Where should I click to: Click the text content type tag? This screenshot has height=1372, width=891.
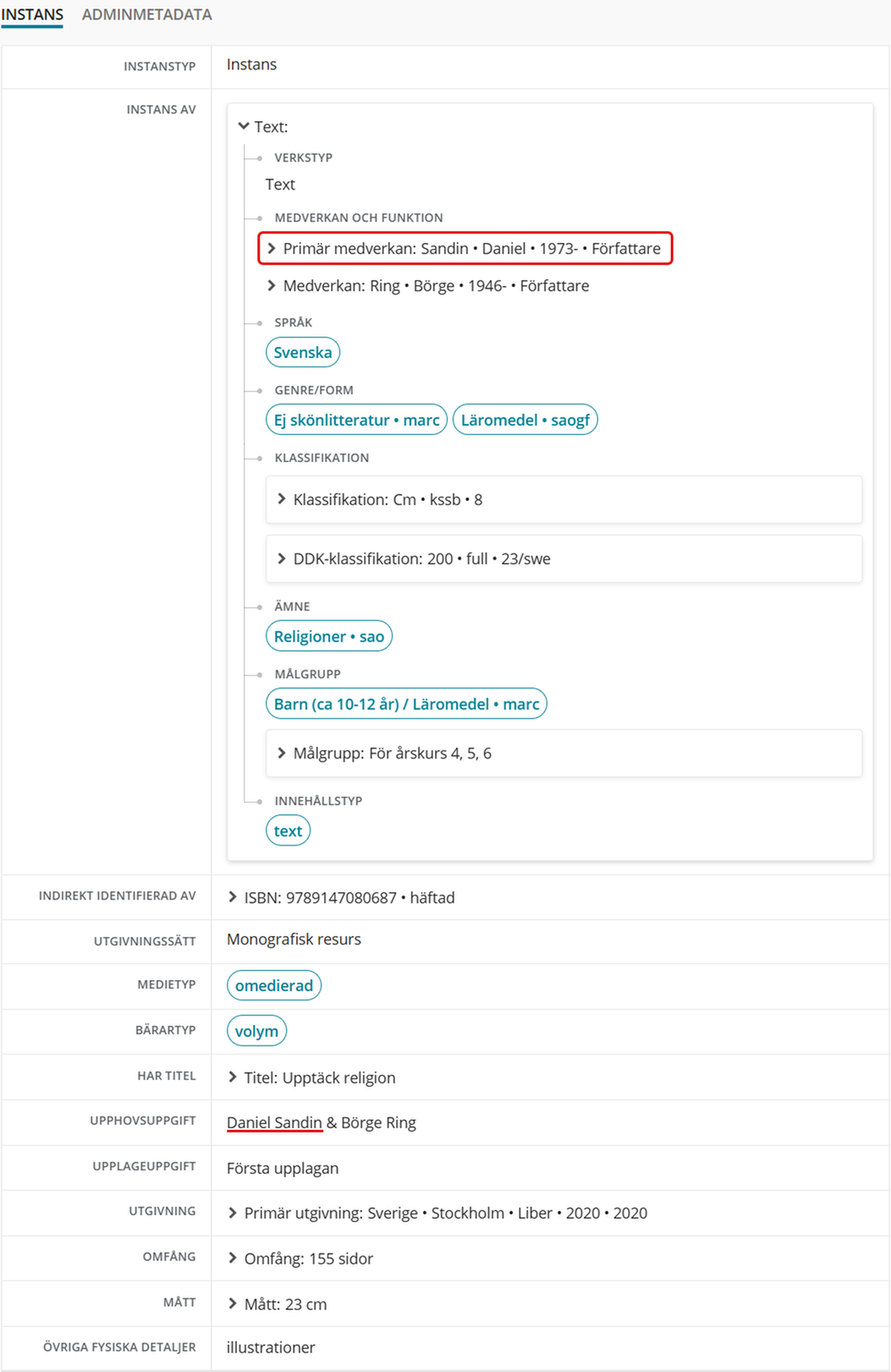pyautogui.click(x=288, y=831)
